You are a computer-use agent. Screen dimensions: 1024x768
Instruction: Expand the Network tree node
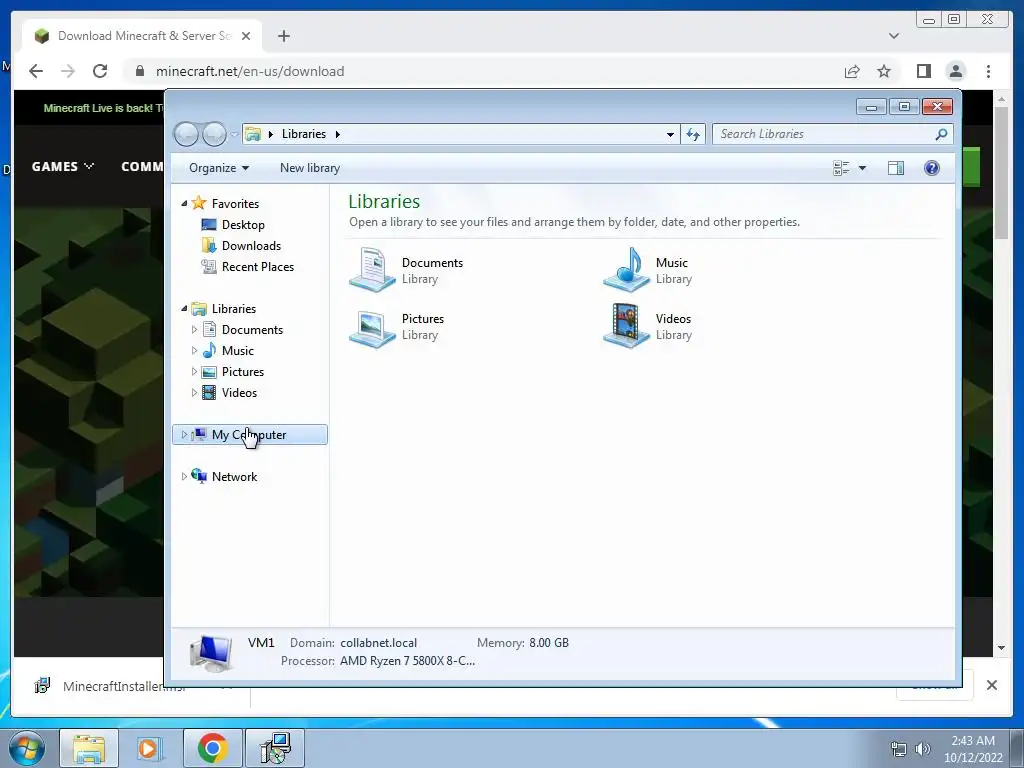click(184, 477)
